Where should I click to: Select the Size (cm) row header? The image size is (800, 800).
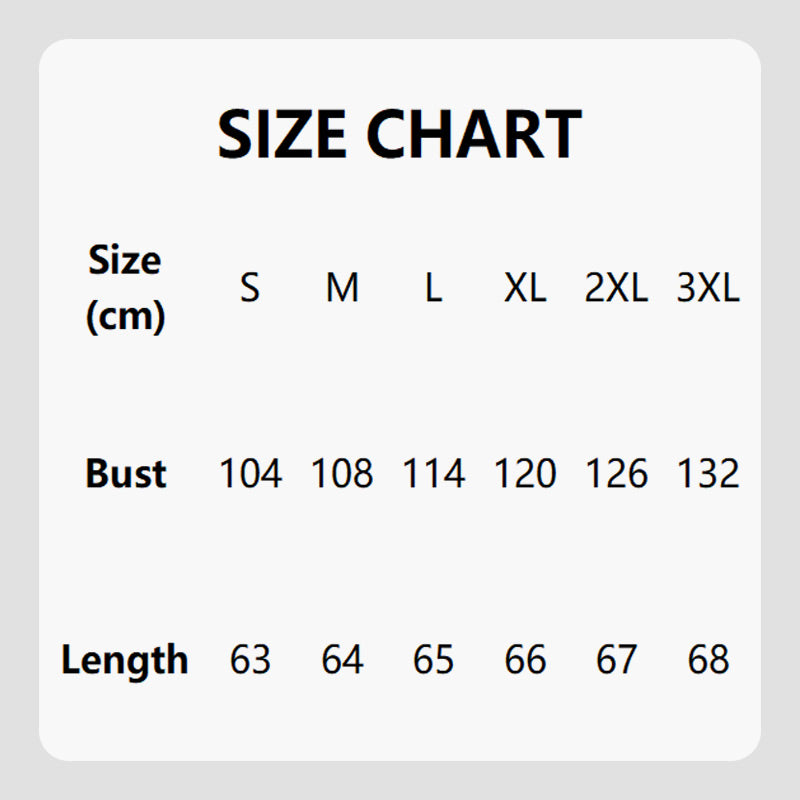click(x=125, y=289)
